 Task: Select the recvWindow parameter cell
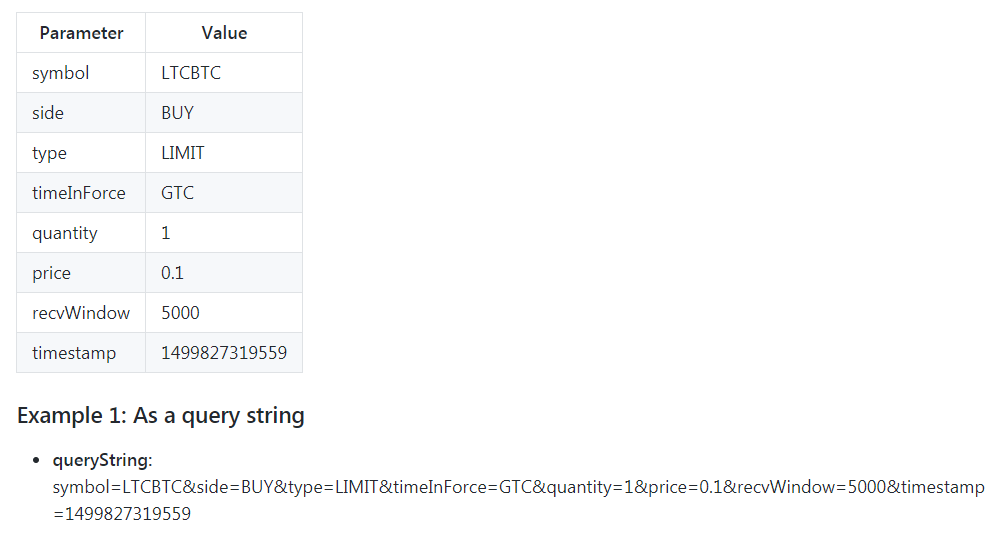(81, 313)
